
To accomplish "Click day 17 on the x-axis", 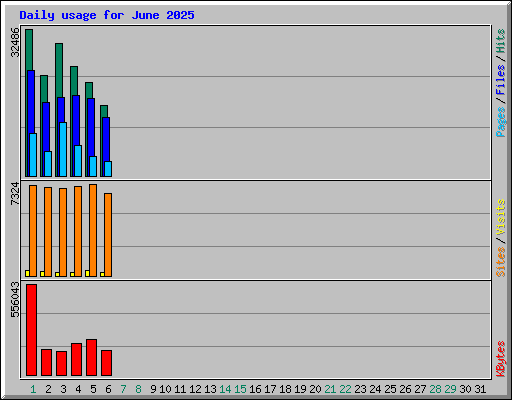I will [x=270, y=389].
